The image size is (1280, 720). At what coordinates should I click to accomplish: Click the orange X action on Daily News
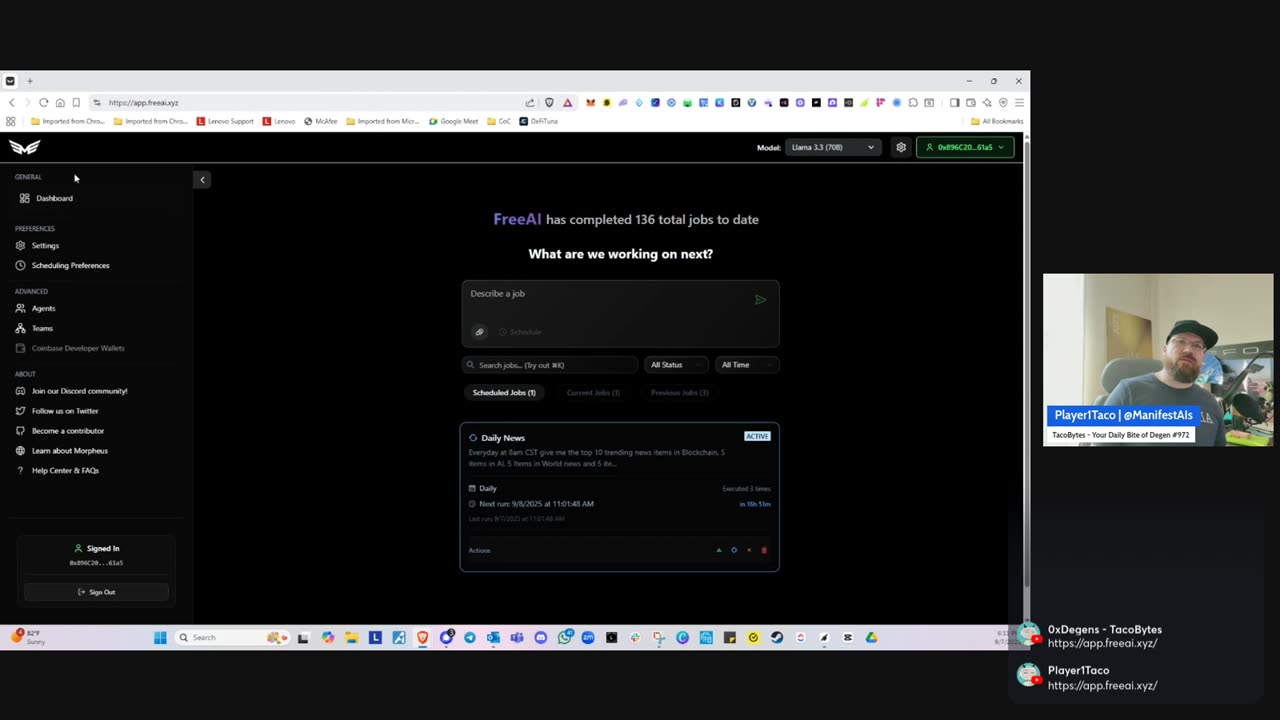749,550
